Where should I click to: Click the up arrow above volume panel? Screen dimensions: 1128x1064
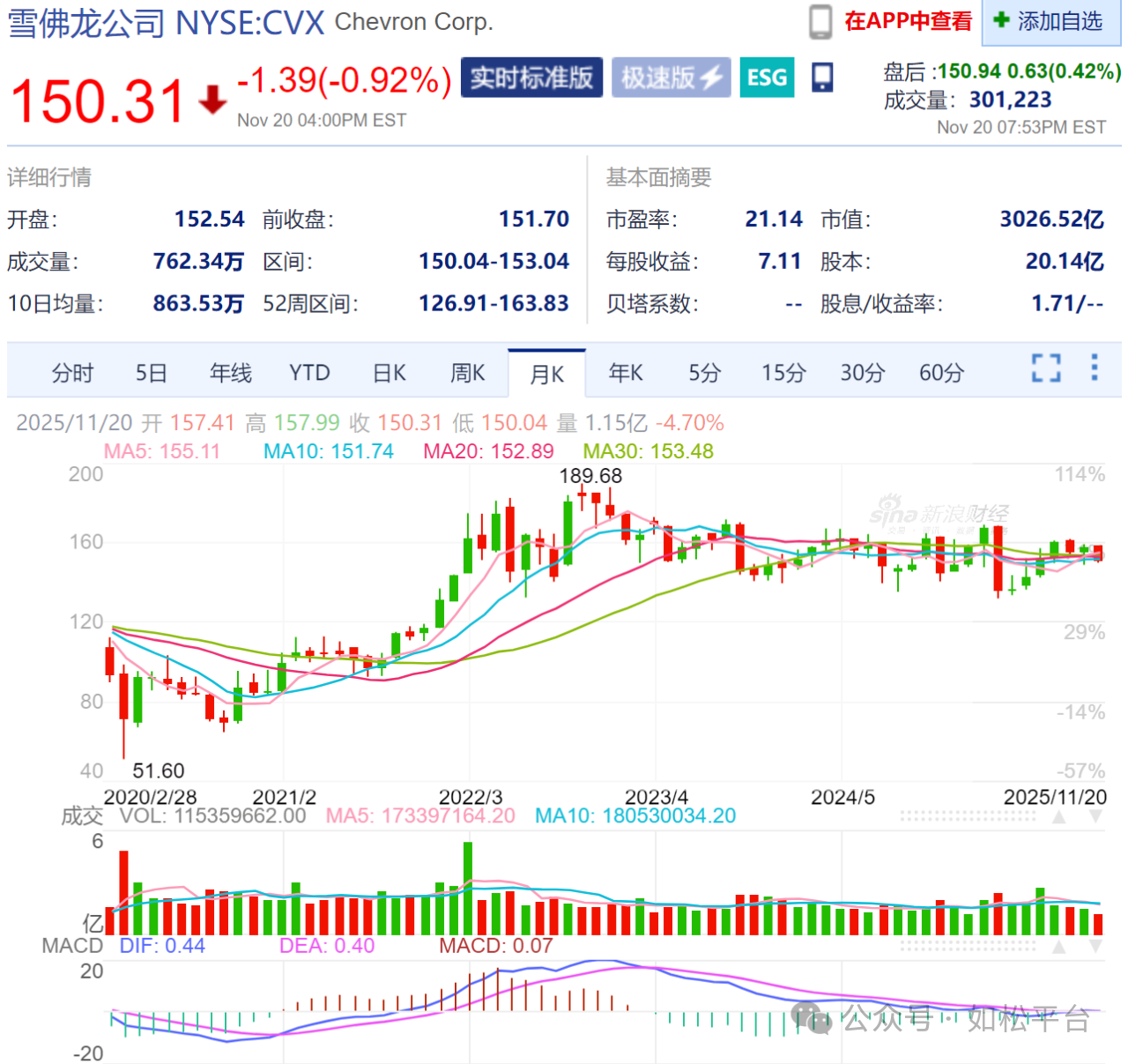[x=1059, y=817]
